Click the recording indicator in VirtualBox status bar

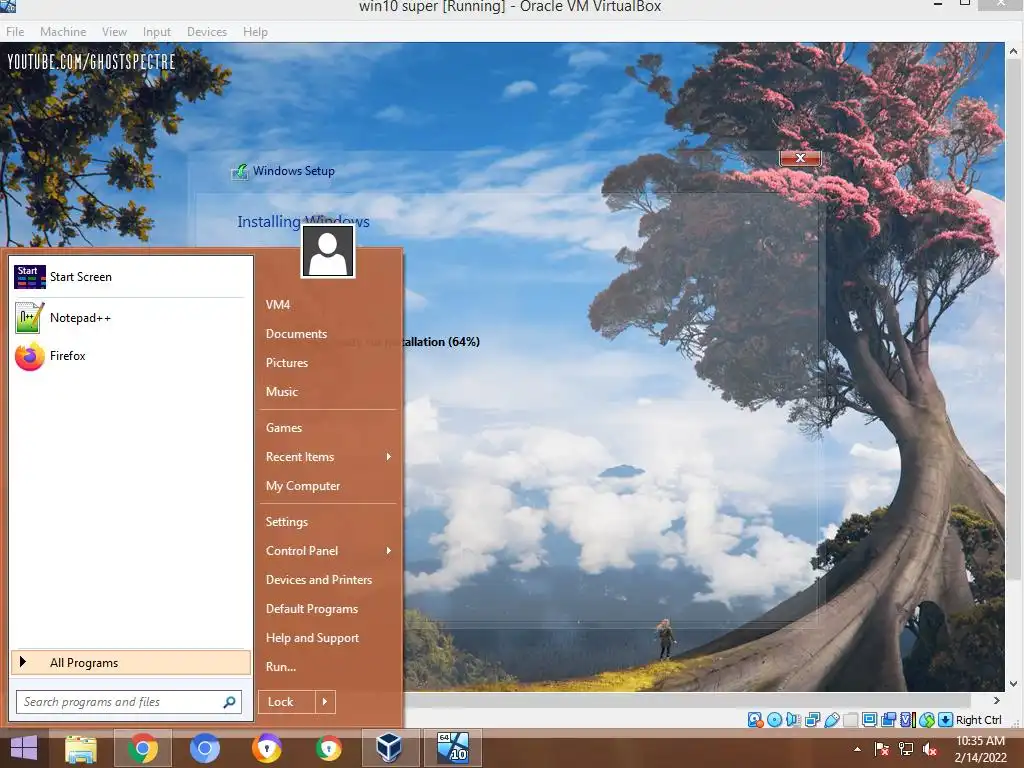click(x=888, y=720)
